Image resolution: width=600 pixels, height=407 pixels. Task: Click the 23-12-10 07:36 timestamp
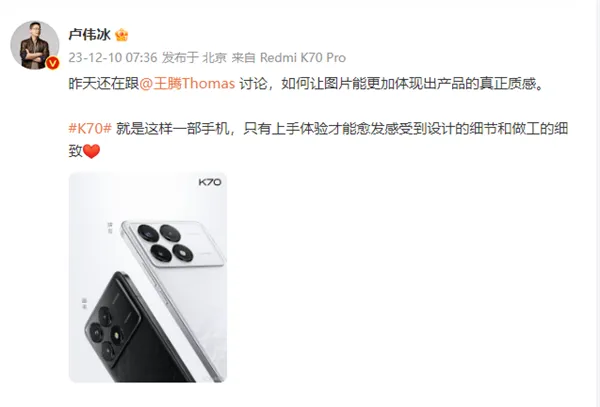pyautogui.click(x=113, y=58)
